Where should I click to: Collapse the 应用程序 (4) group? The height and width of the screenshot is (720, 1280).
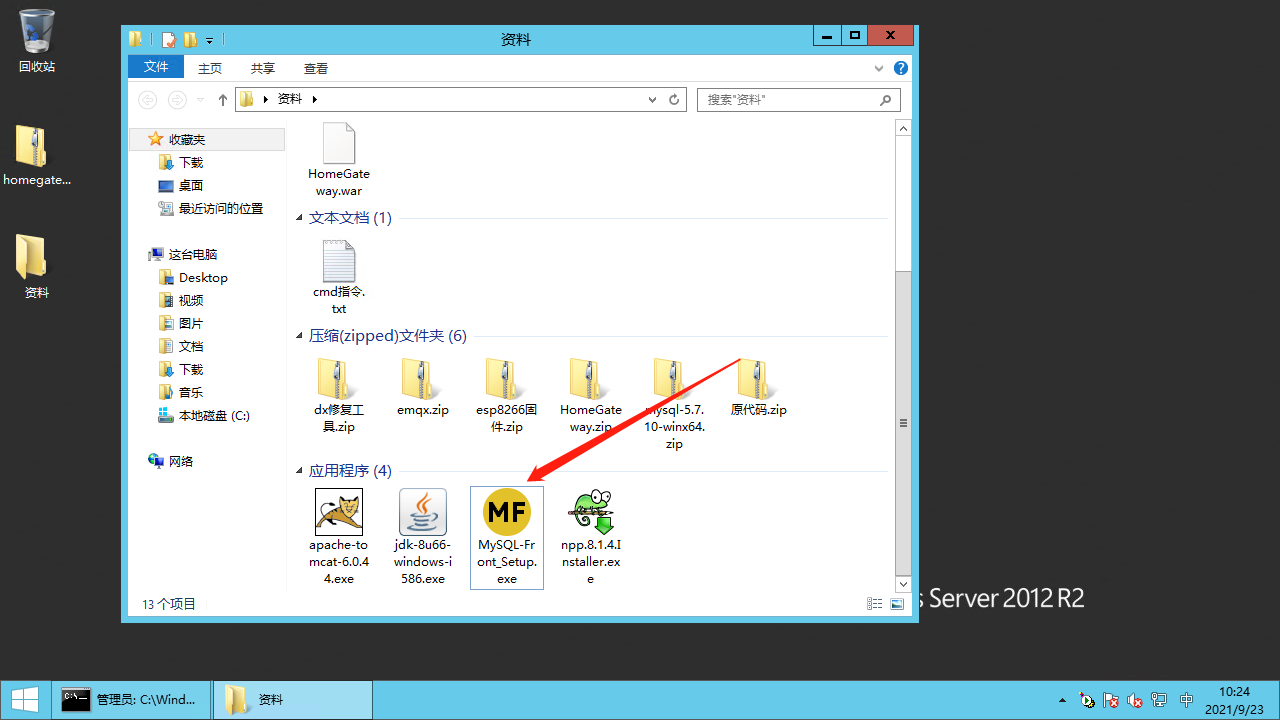(301, 471)
